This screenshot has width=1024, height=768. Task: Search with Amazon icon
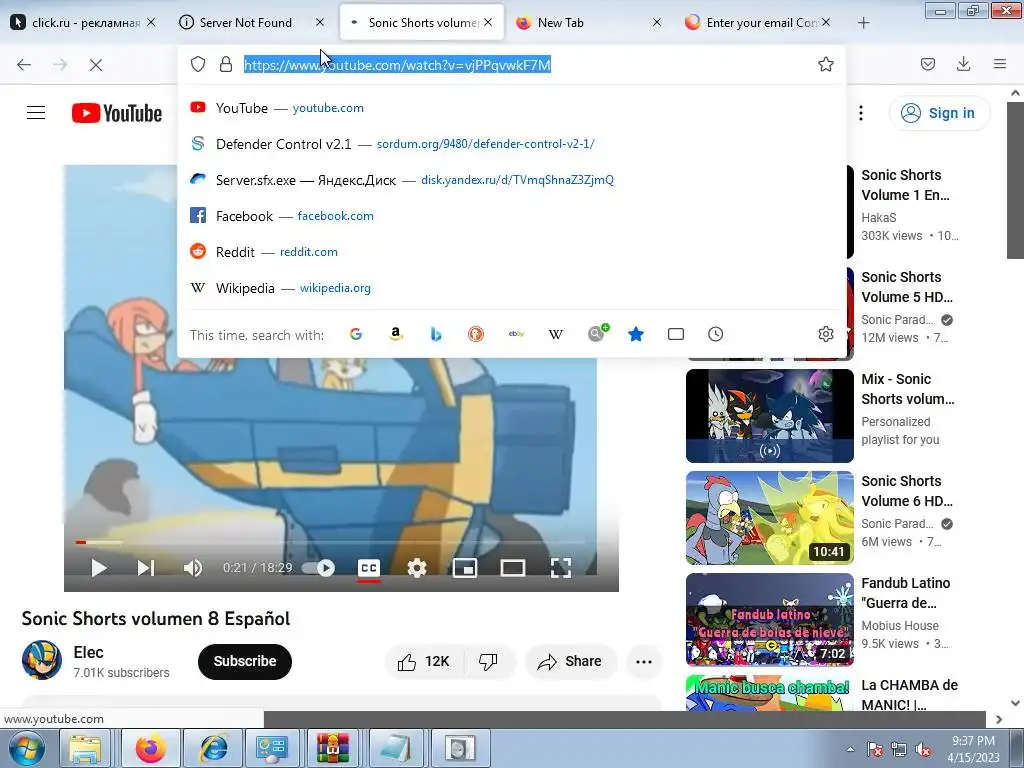(x=396, y=334)
